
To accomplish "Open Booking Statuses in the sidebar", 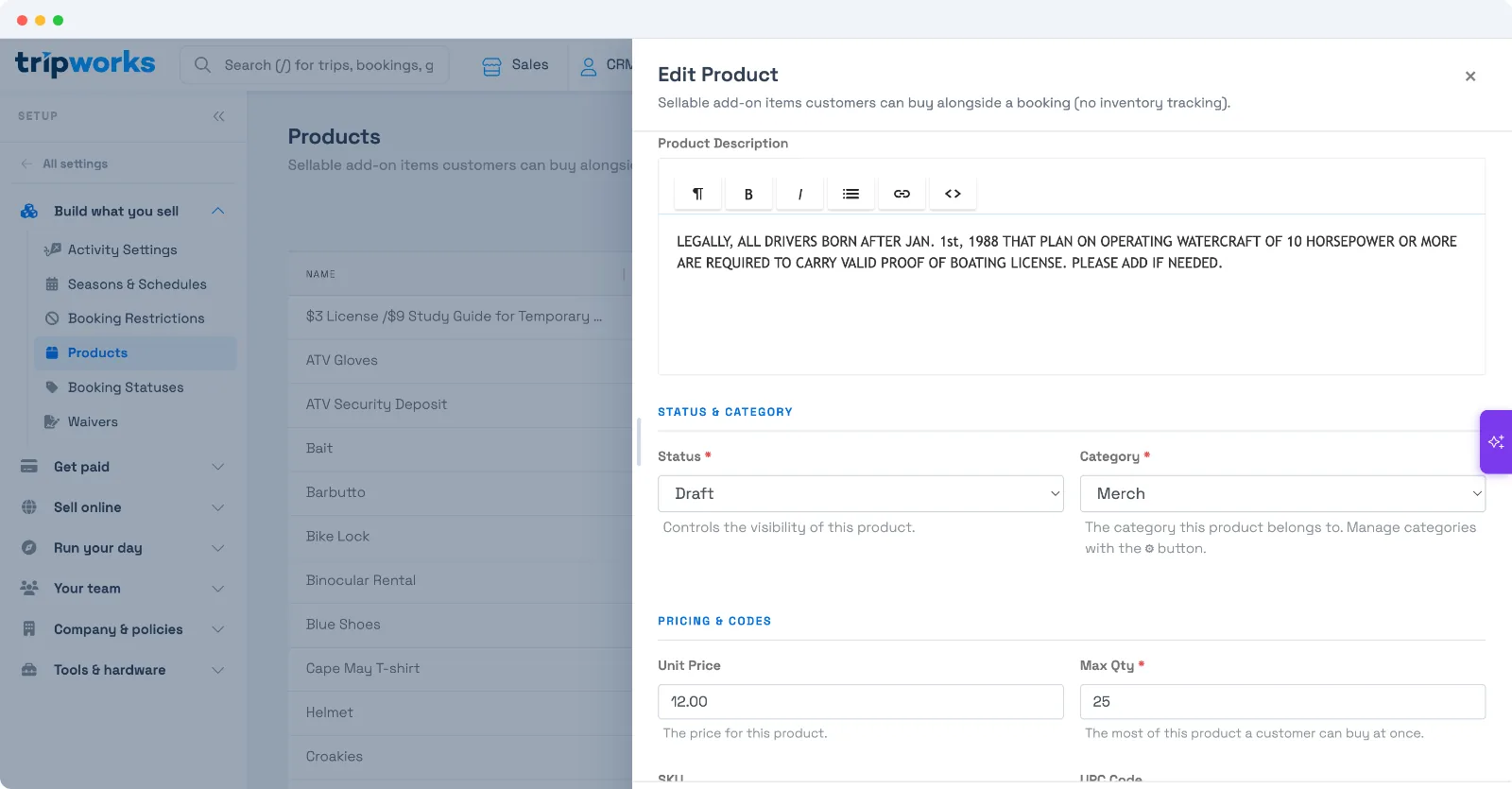I will (x=126, y=387).
